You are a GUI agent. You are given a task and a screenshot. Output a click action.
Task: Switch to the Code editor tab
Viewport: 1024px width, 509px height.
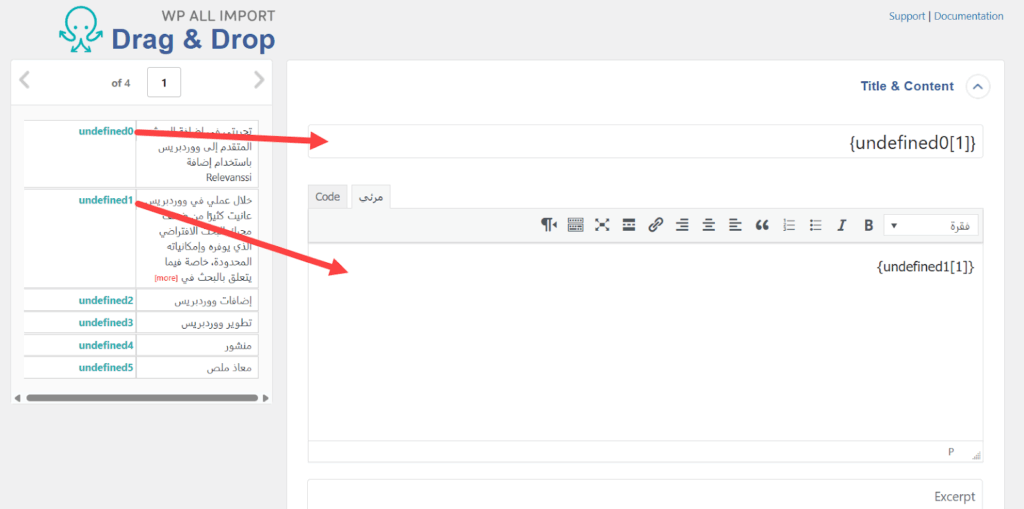(328, 197)
